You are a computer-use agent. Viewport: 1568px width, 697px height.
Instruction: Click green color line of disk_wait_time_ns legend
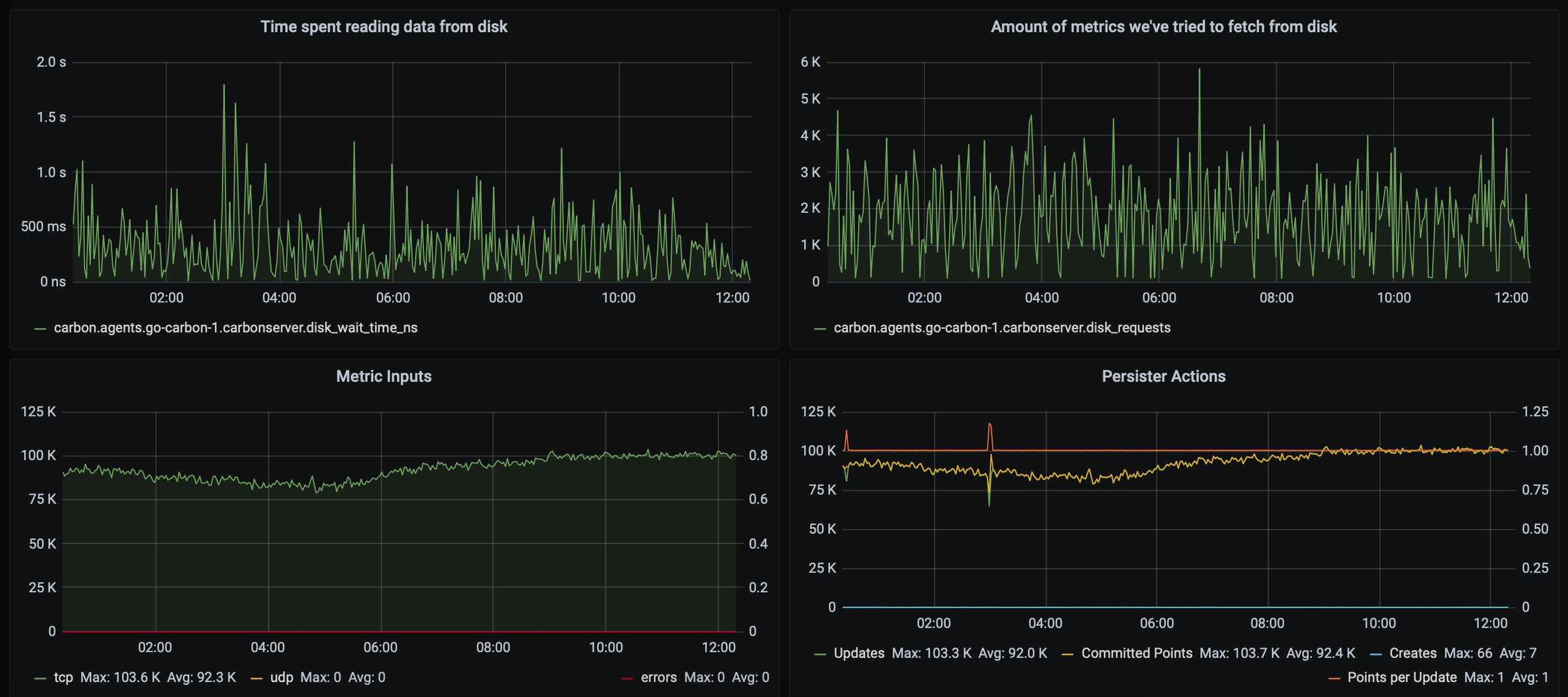(41, 329)
